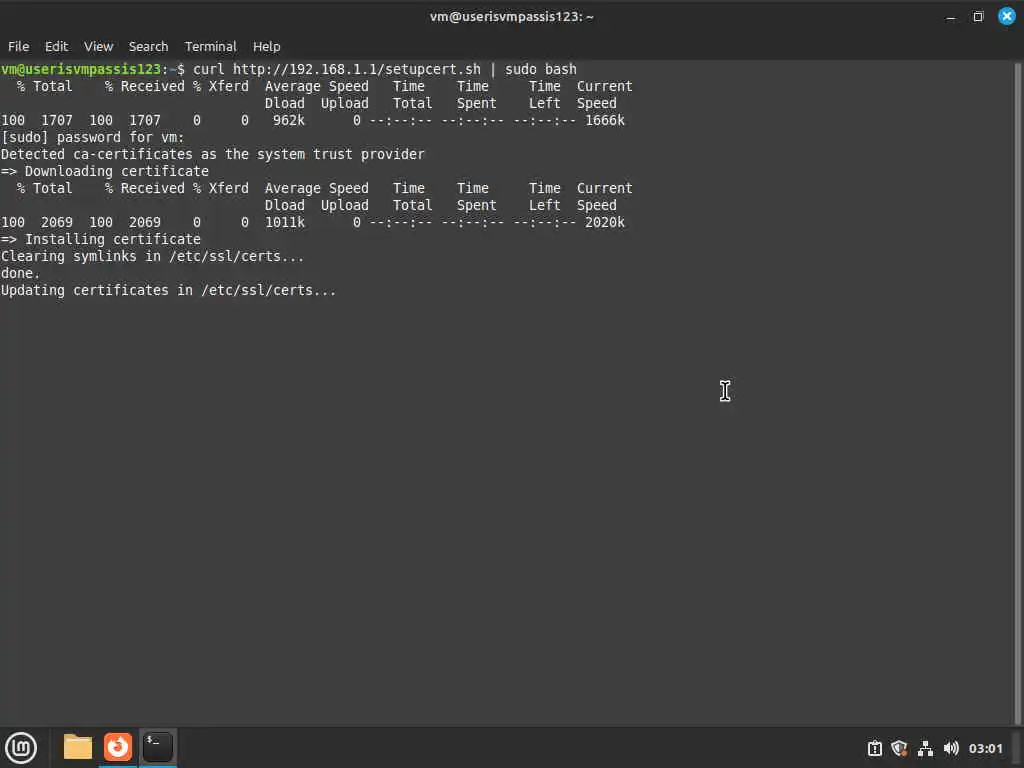Open the network connections tray icon

point(925,748)
